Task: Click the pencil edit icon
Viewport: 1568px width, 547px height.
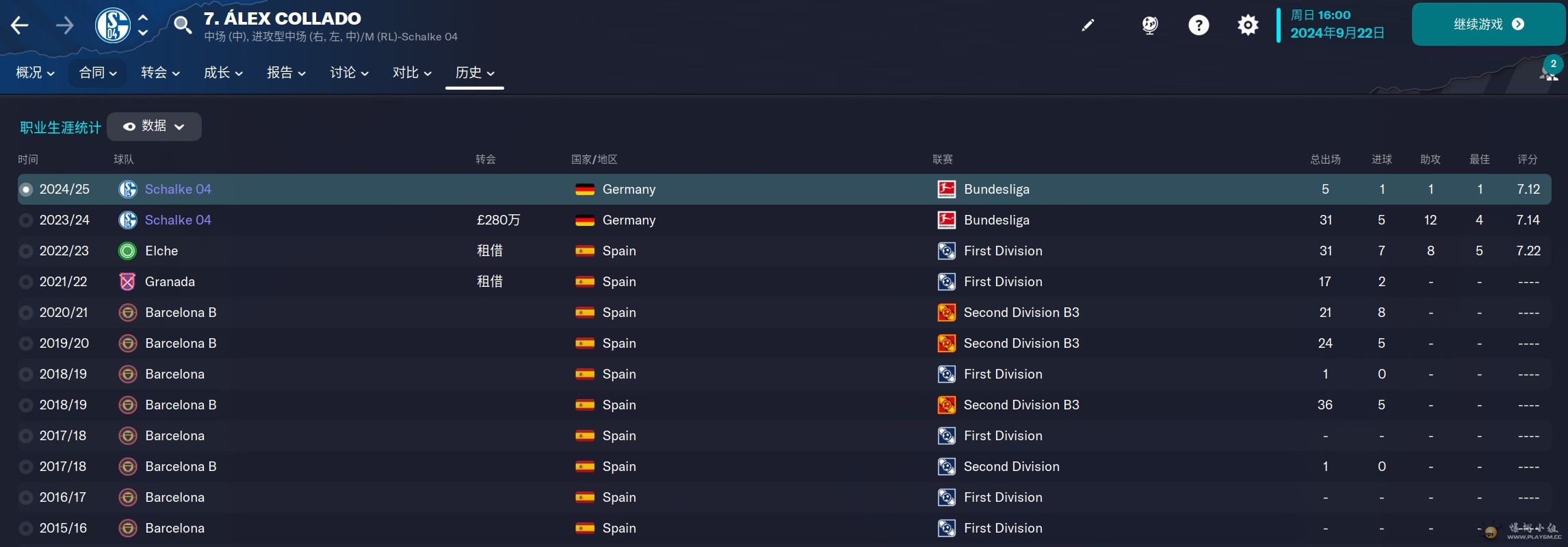Action: click(x=1088, y=25)
